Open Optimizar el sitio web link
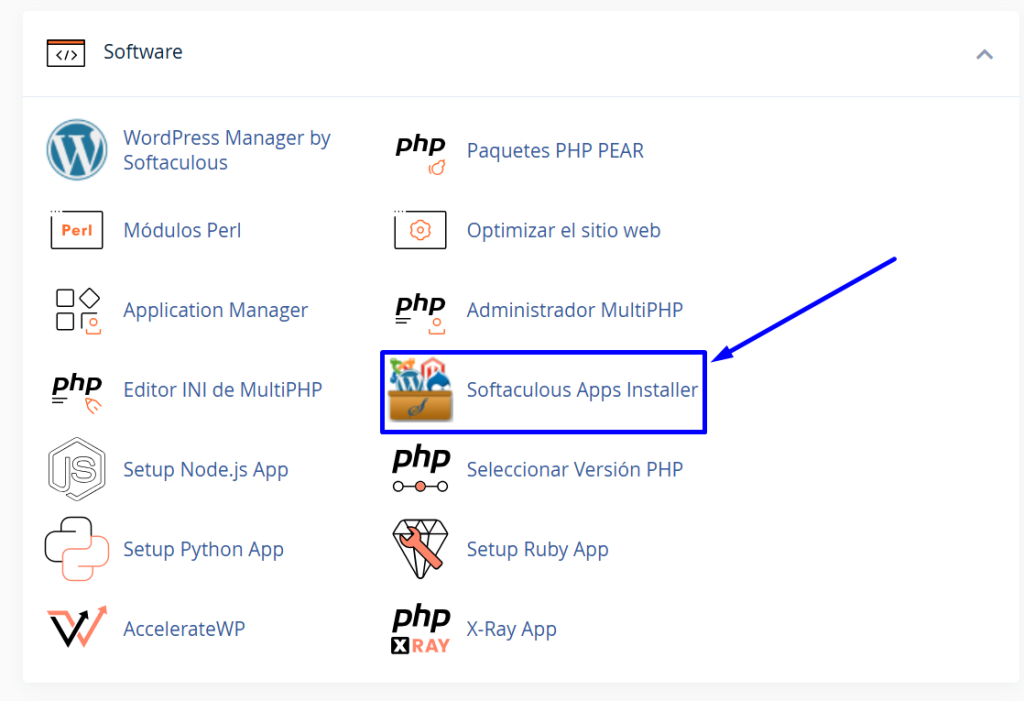Image resolution: width=1024 pixels, height=701 pixels. 564,230
